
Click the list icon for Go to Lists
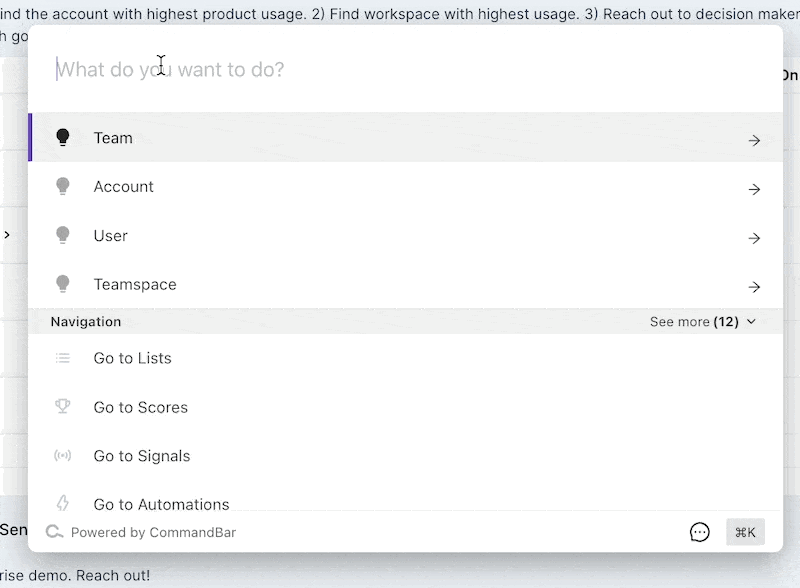point(63,358)
